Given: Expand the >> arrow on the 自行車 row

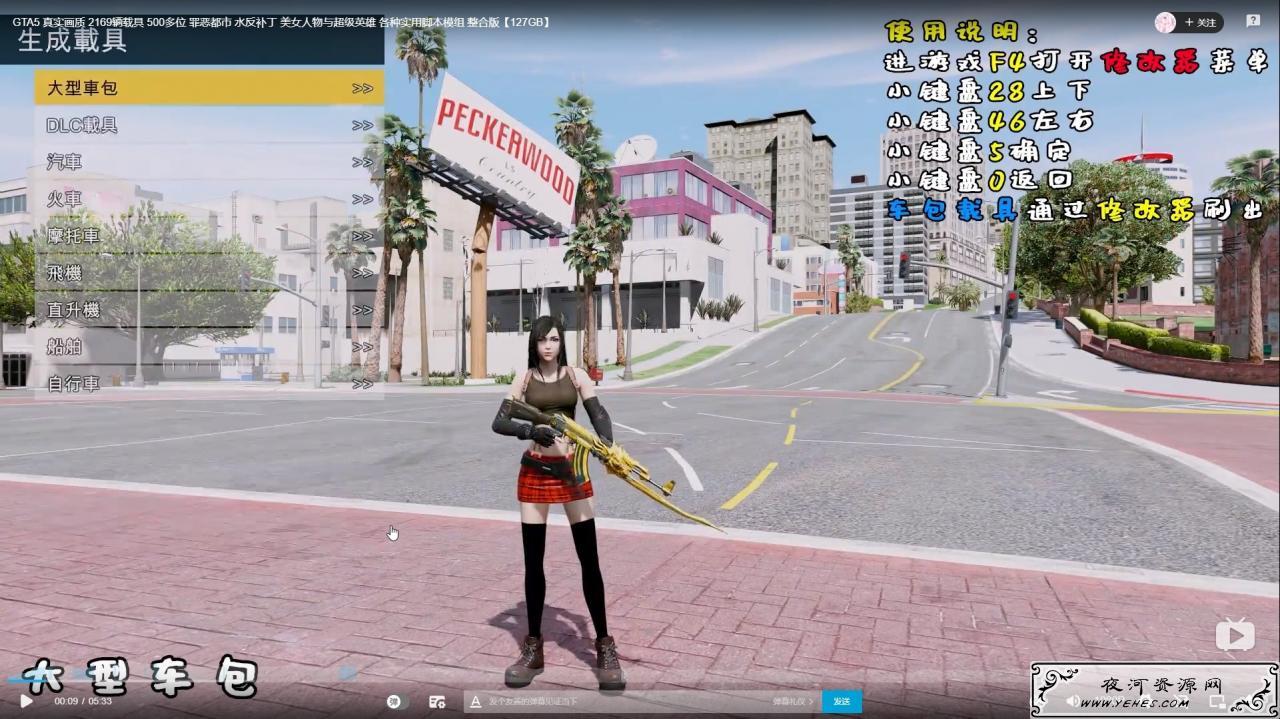Looking at the screenshot, I should pos(362,384).
